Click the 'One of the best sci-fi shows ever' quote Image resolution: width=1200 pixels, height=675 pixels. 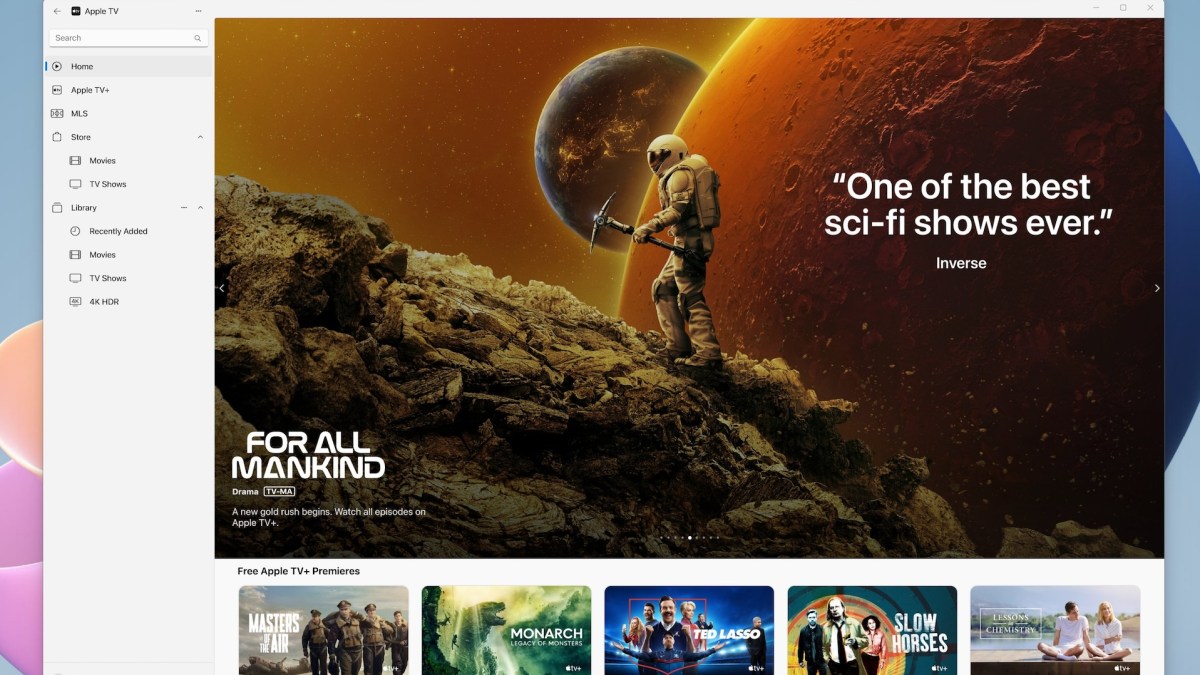click(x=968, y=204)
